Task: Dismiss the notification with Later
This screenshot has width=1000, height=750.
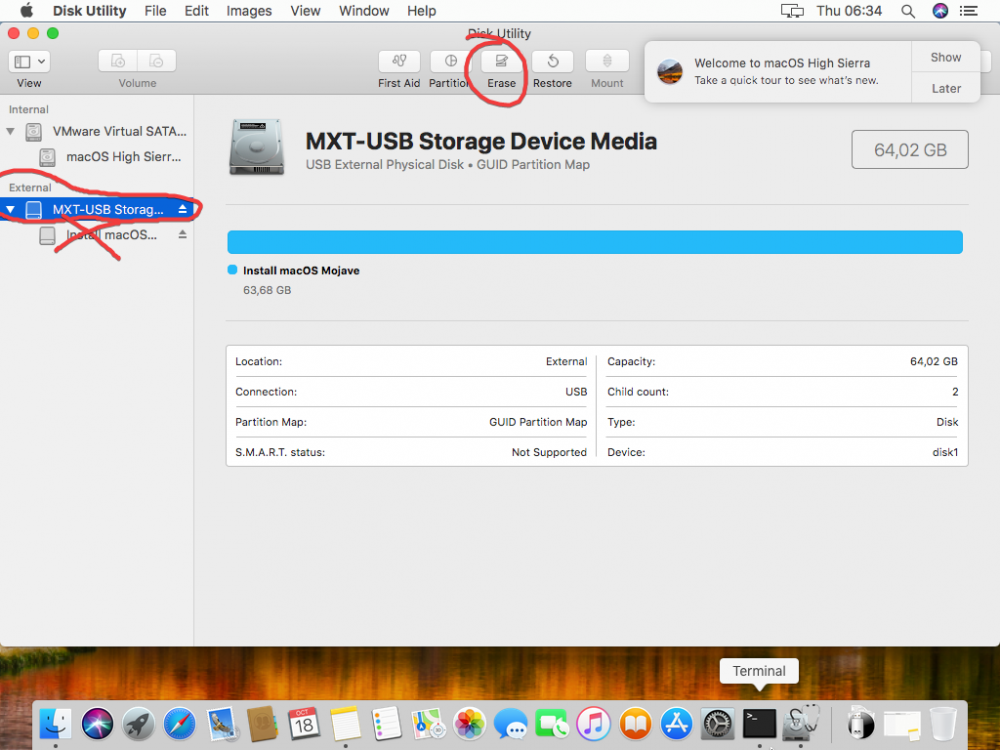Action: click(946, 88)
